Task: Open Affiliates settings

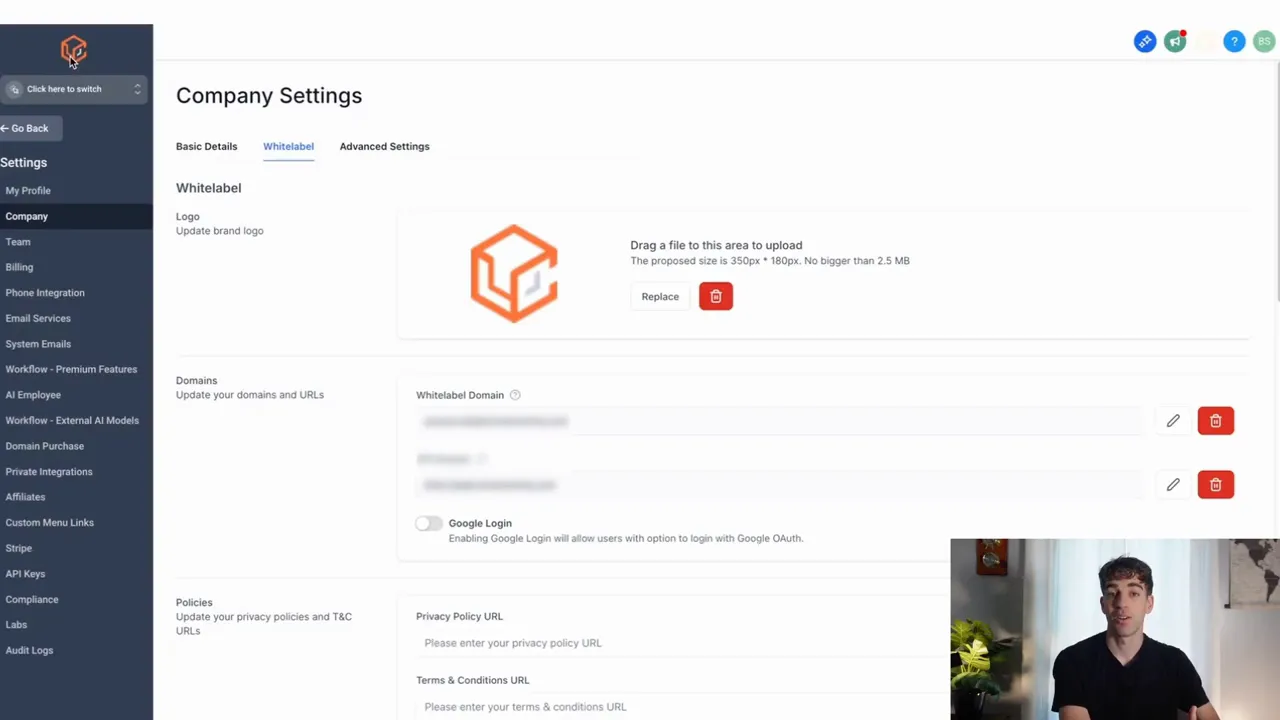Action: click(x=25, y=497)
